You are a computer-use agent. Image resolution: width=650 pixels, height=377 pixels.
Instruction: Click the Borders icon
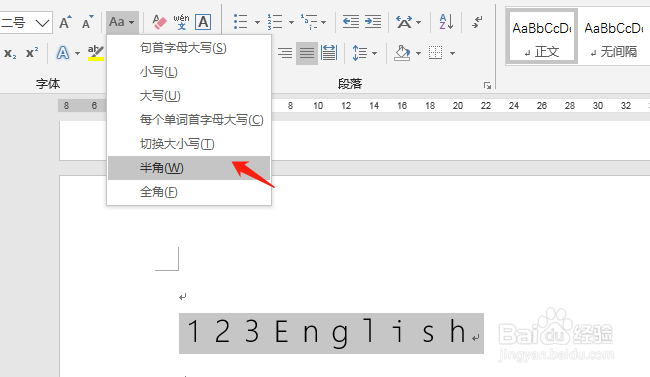pos(436,53)
